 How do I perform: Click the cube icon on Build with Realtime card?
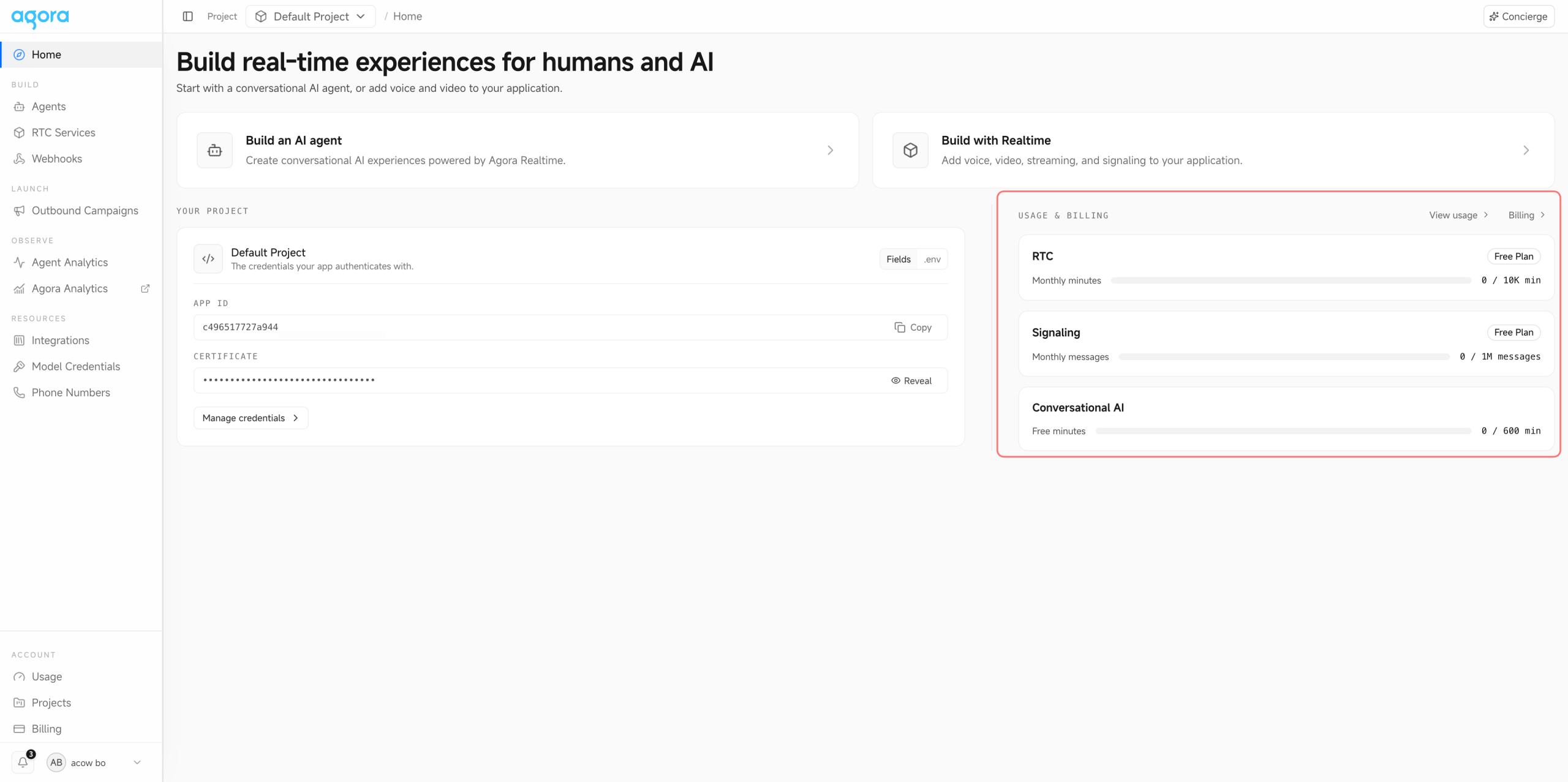pyautogui.click(x=910, y=150)
